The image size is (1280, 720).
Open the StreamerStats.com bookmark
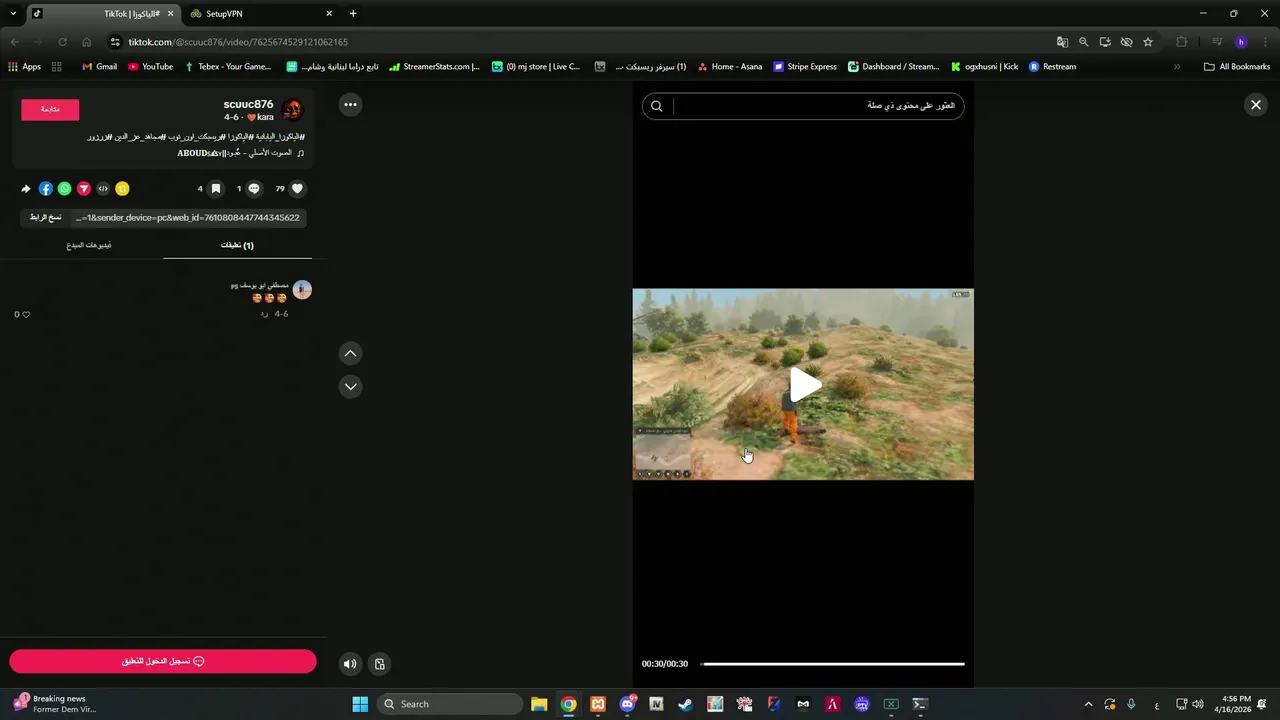coord(434,67)
